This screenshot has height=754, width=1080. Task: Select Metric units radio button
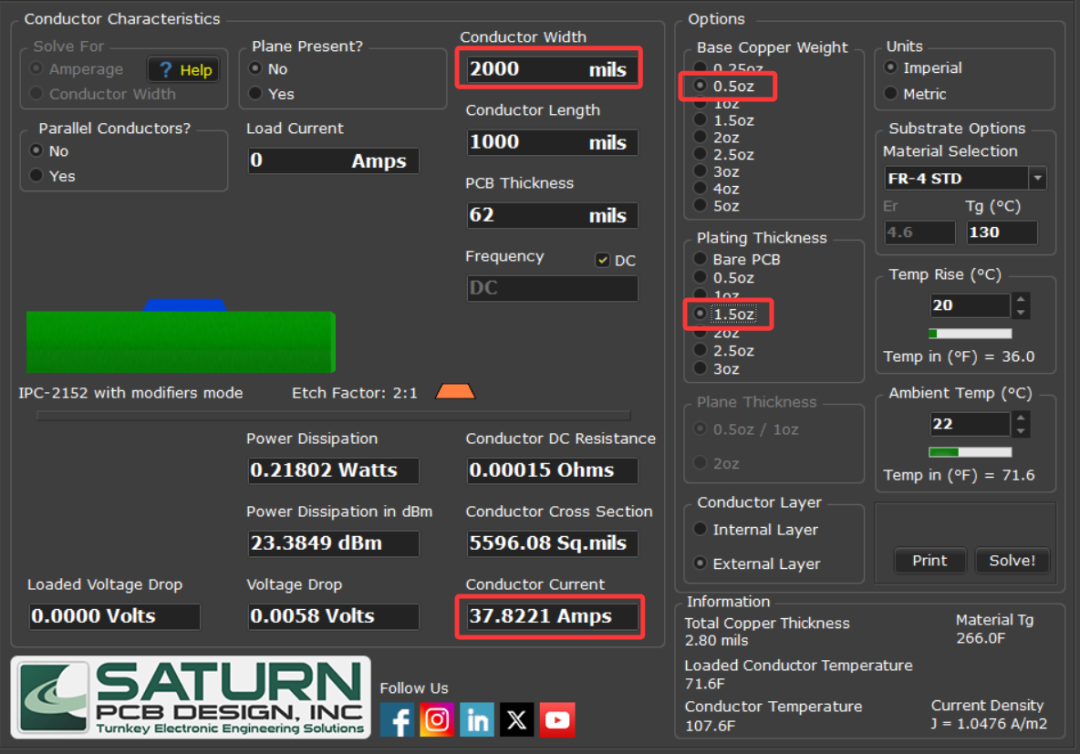click(x=891, y=94)
